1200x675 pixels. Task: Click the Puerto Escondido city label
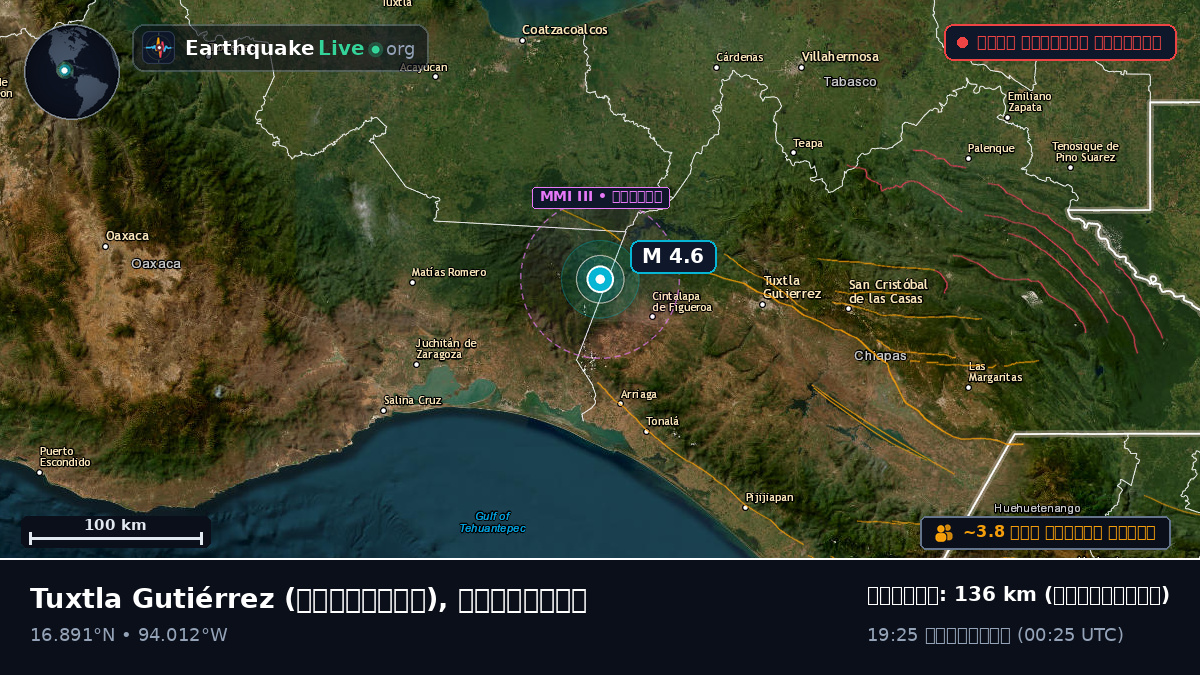point(65,457)
